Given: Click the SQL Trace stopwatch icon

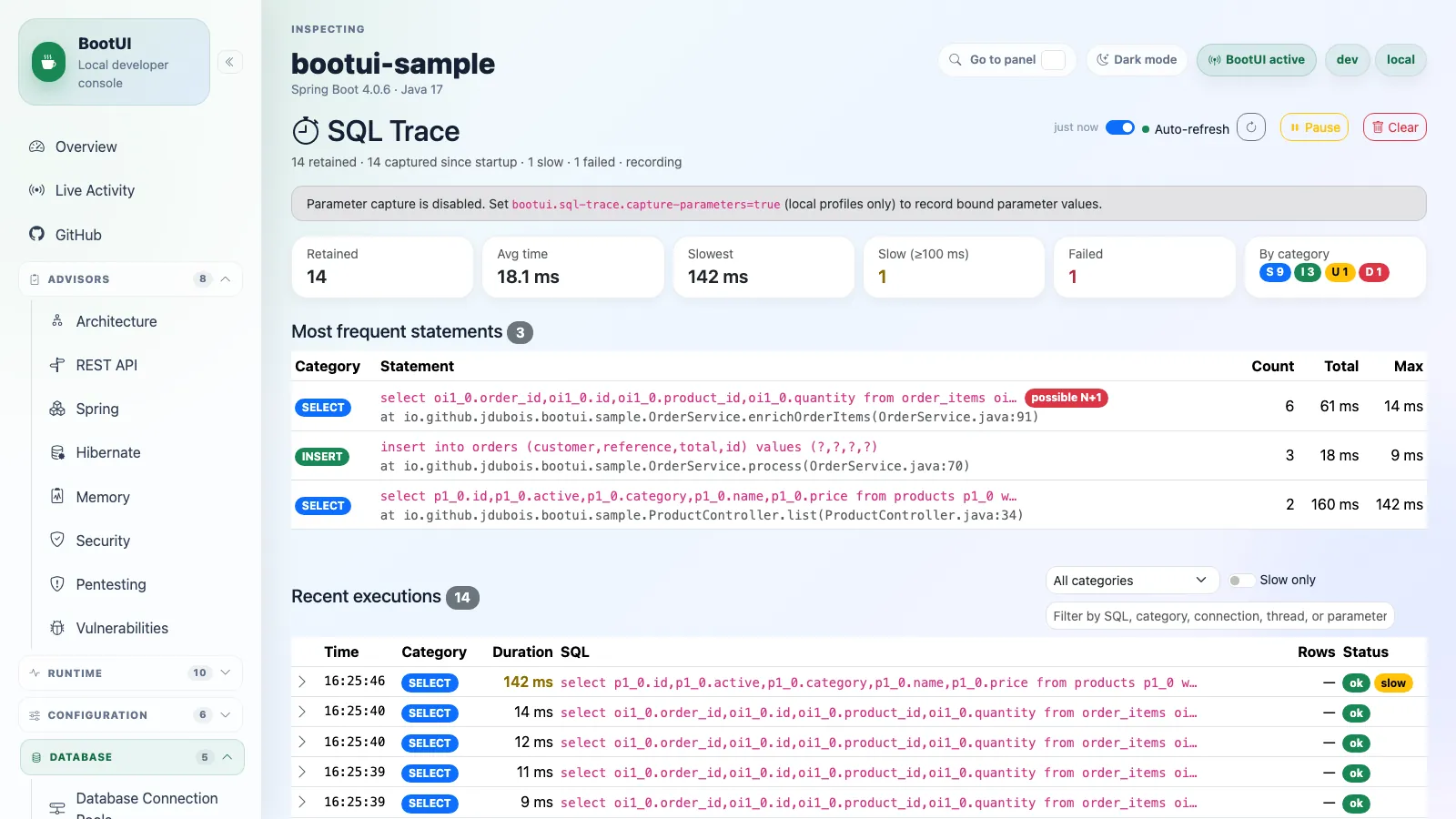Looking at the screenshot, I should (x=306, y=131).
